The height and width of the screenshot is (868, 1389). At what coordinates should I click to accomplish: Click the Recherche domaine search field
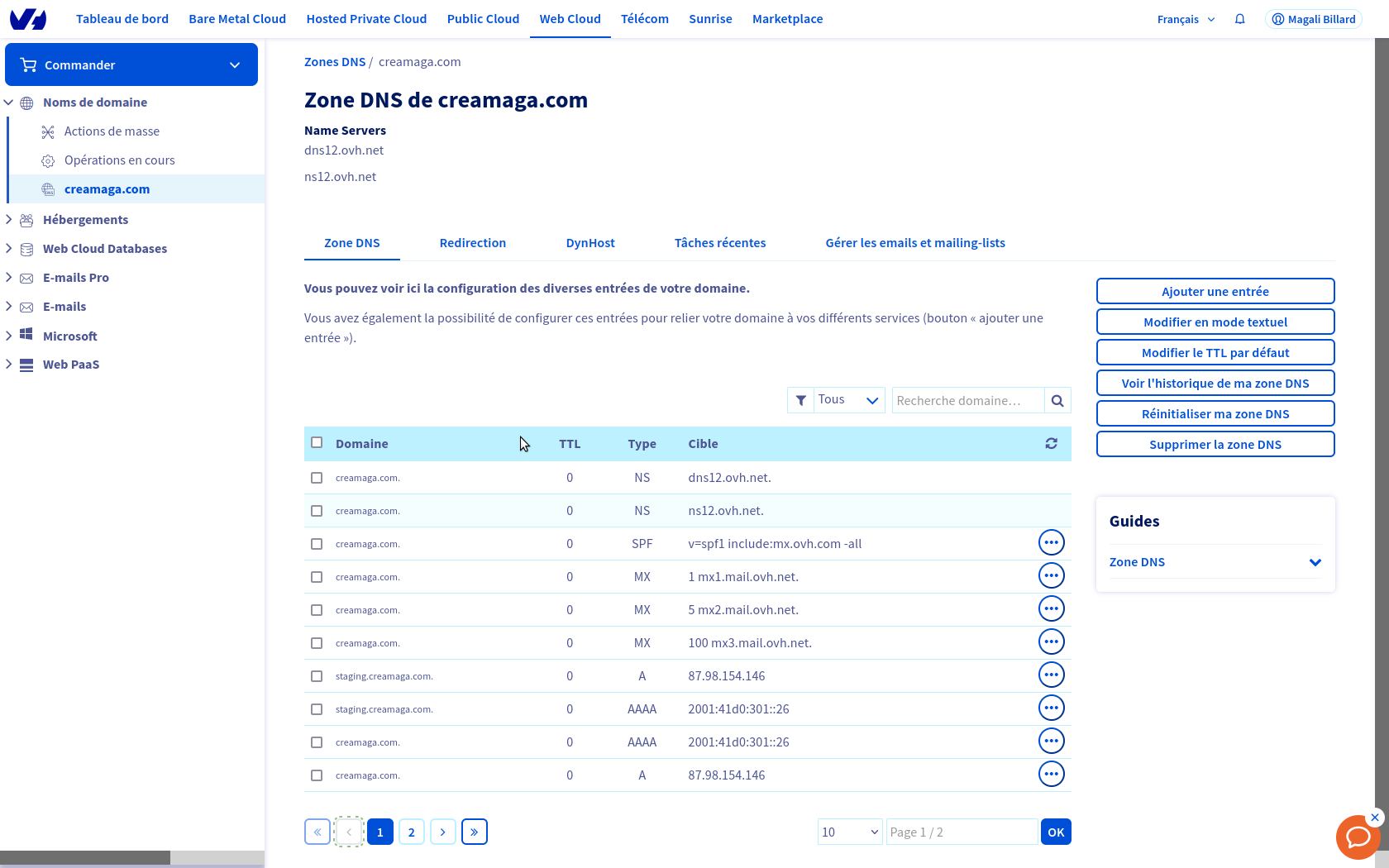(x=967, y=401)
